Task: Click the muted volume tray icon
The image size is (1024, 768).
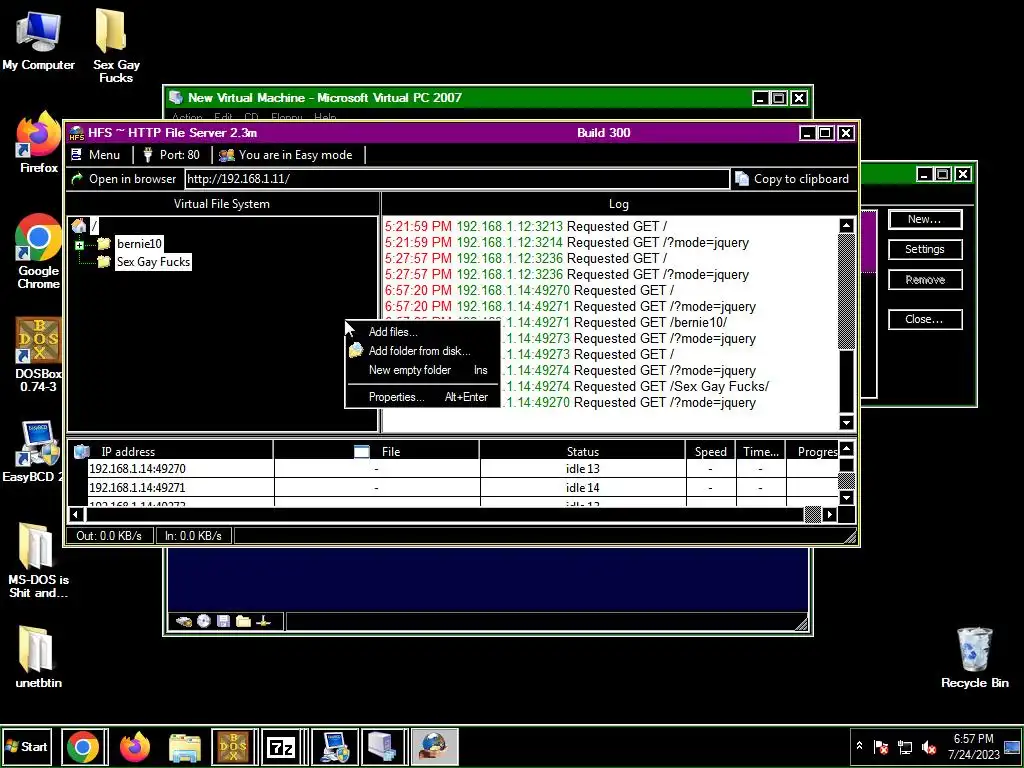Action: tap(928, 746)
